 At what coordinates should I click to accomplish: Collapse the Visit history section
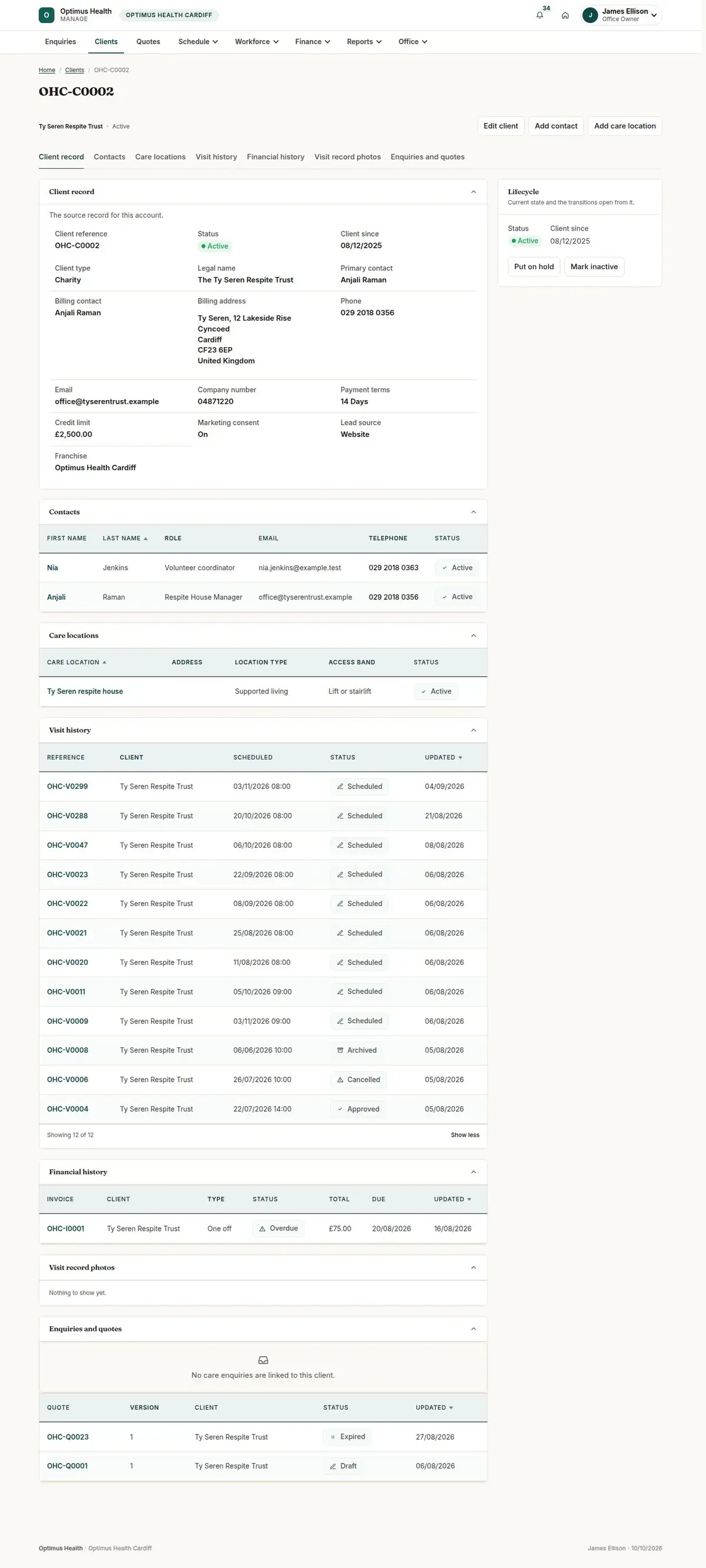click(474, 730)
